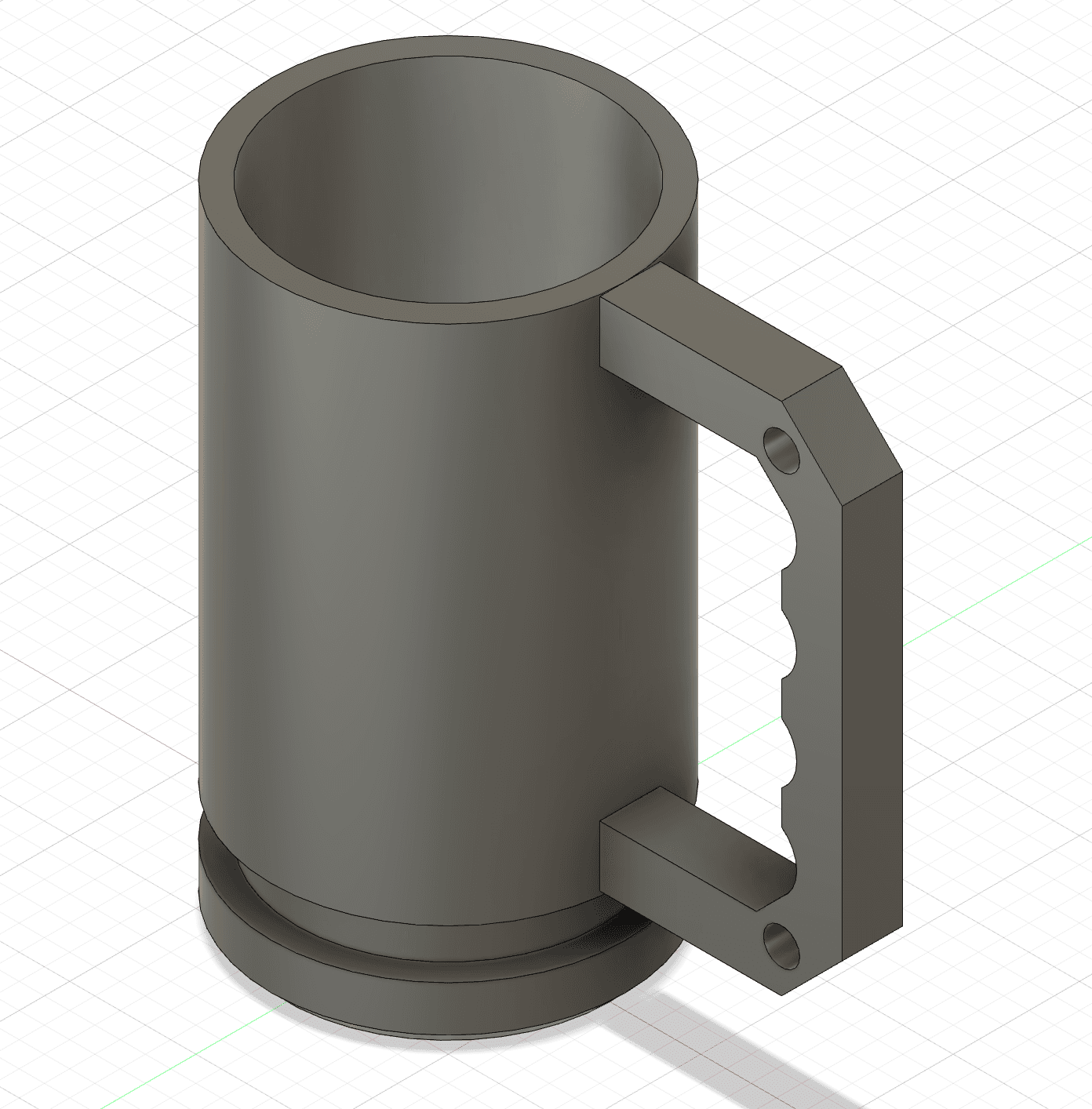Click the upper round hole in the handle
The image size is (1092, 1109).
pyautogui.click(x=781, y=451)
